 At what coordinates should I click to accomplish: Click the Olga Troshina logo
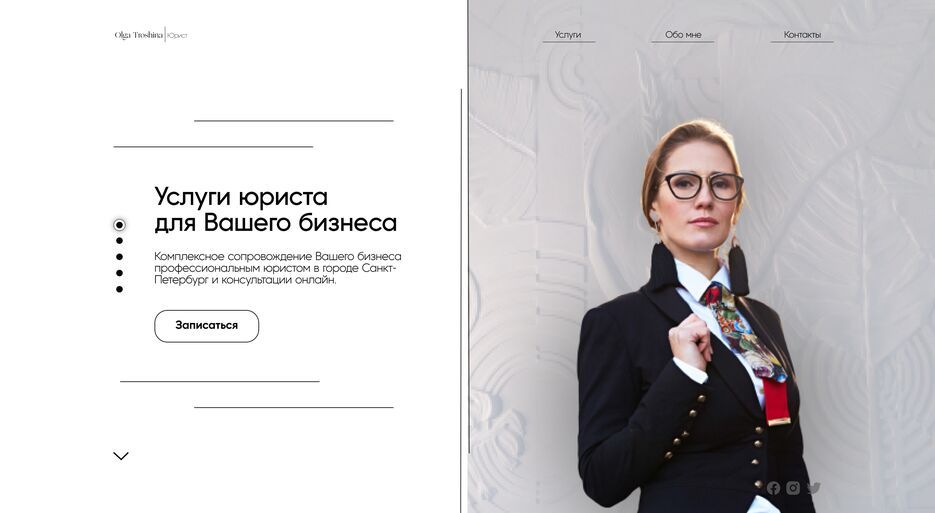click(x=138, y=35)
